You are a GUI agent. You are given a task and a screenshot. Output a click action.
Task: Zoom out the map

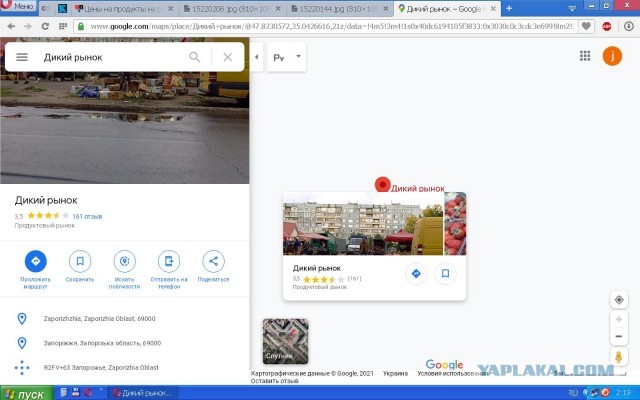pos(619,336)
